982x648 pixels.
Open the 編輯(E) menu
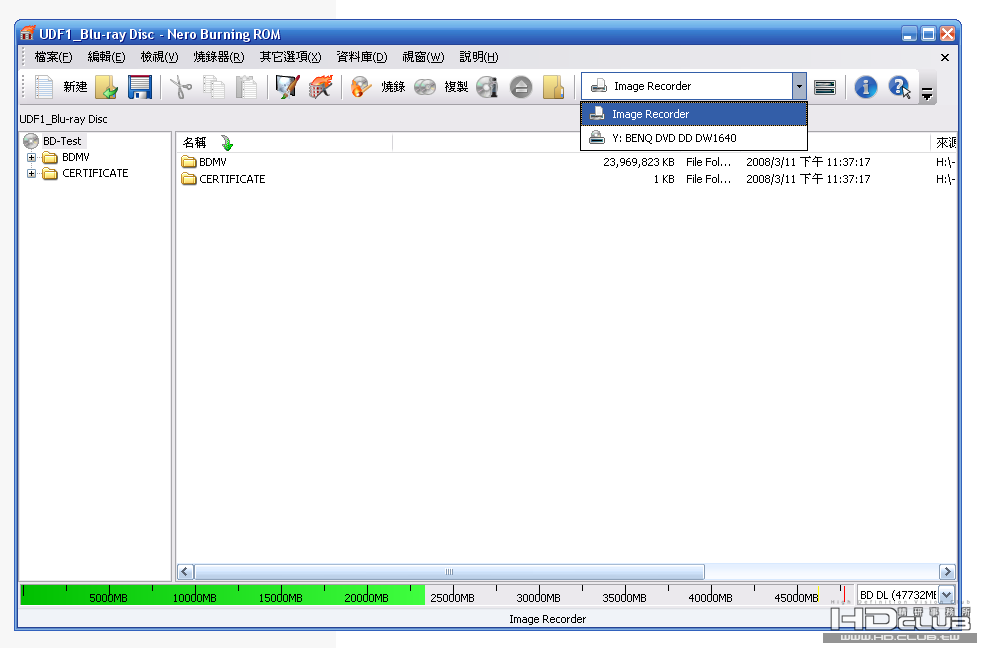(106, 57)
